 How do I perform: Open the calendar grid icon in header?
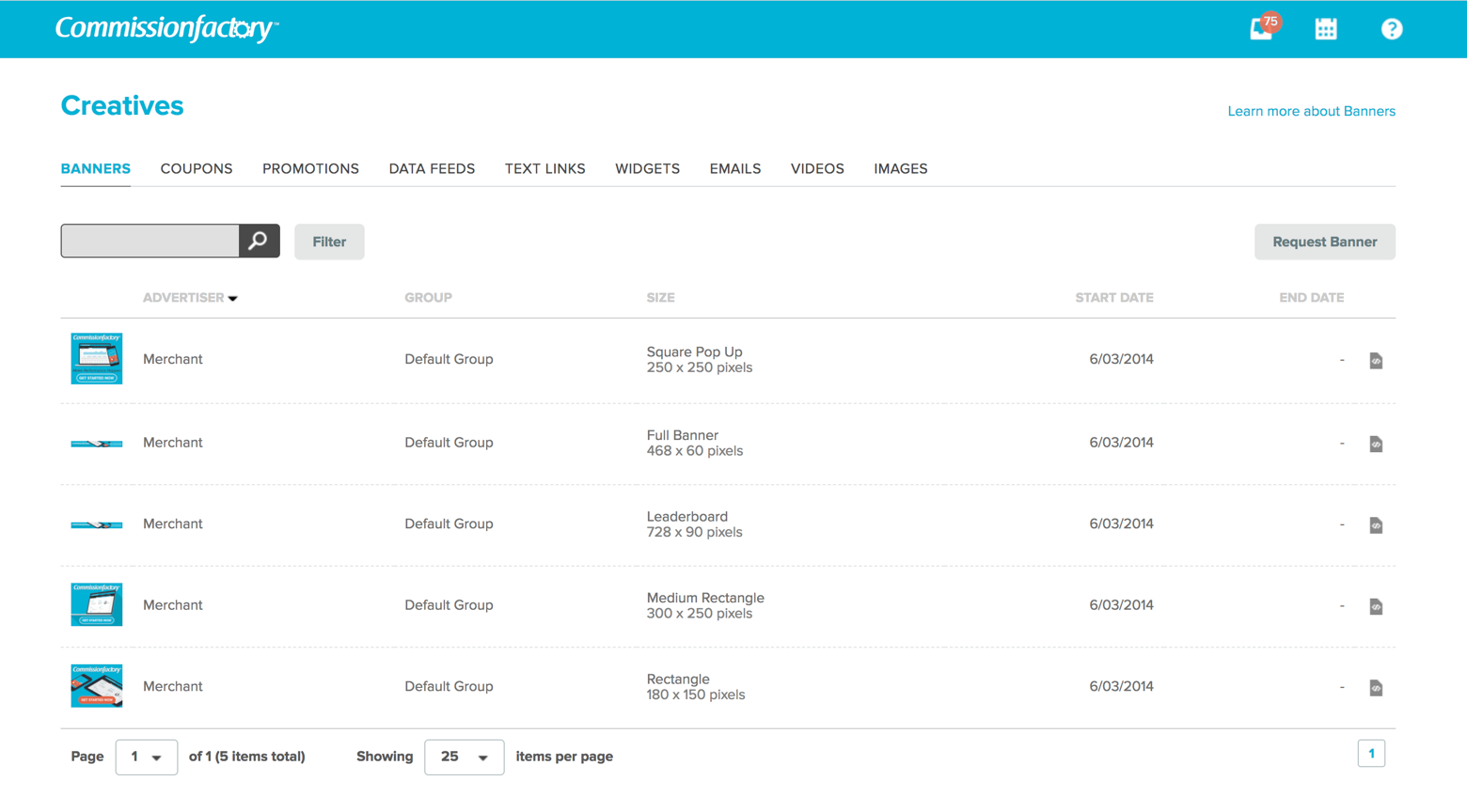click(1326, 29)
